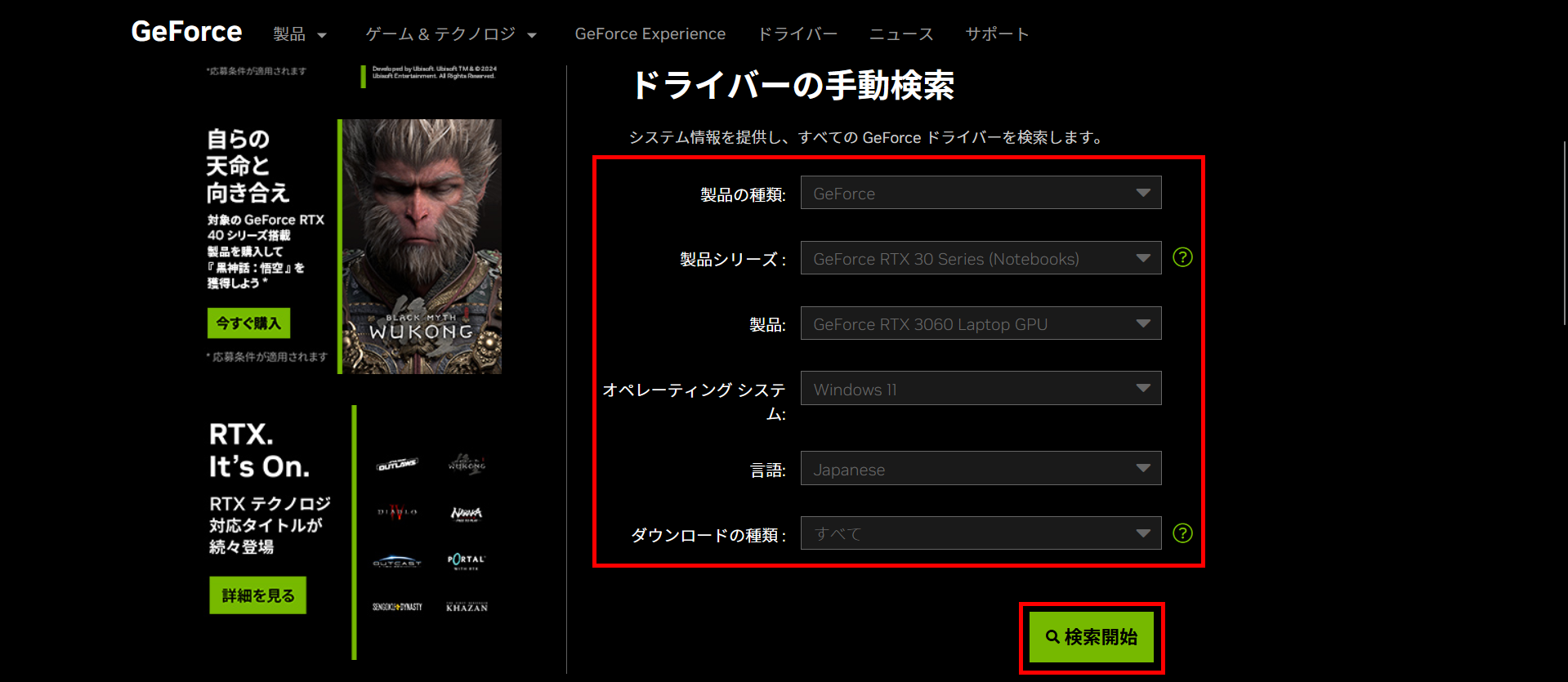This screenshot has height=682, width=1568.
Task: Click the GeForce logo
Action: click(x=186, y=32)
